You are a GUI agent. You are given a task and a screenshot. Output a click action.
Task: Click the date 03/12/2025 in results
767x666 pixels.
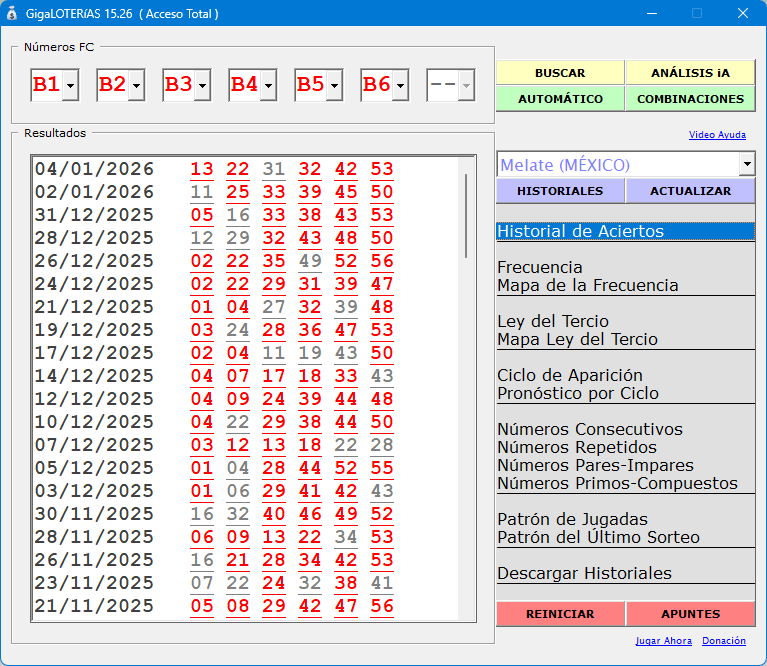coord(94,491)
